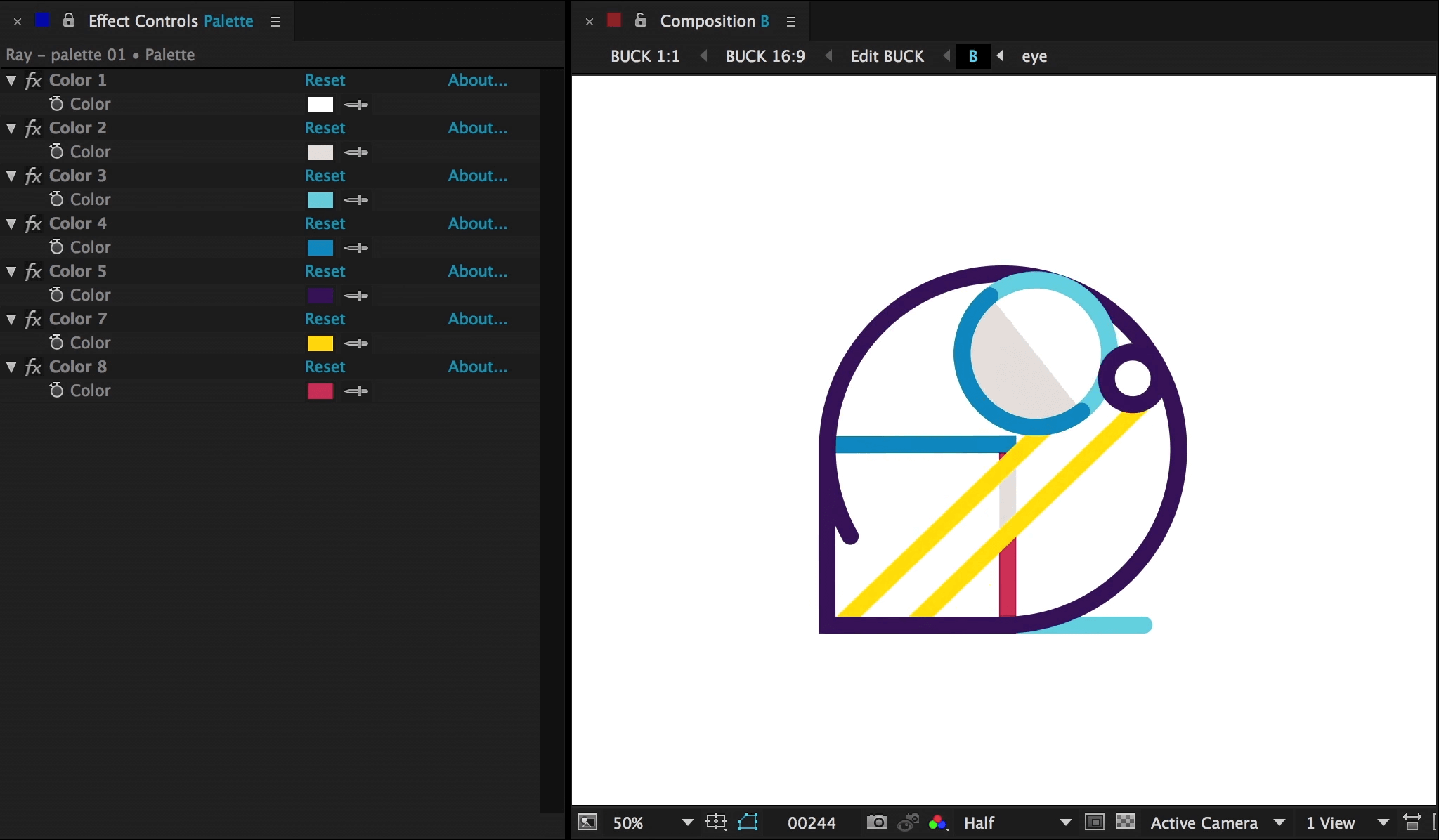Viewport: 1439px width, 840px height.
Task: Open the Effect Controls panel menu icon
Action: (275, 22)
